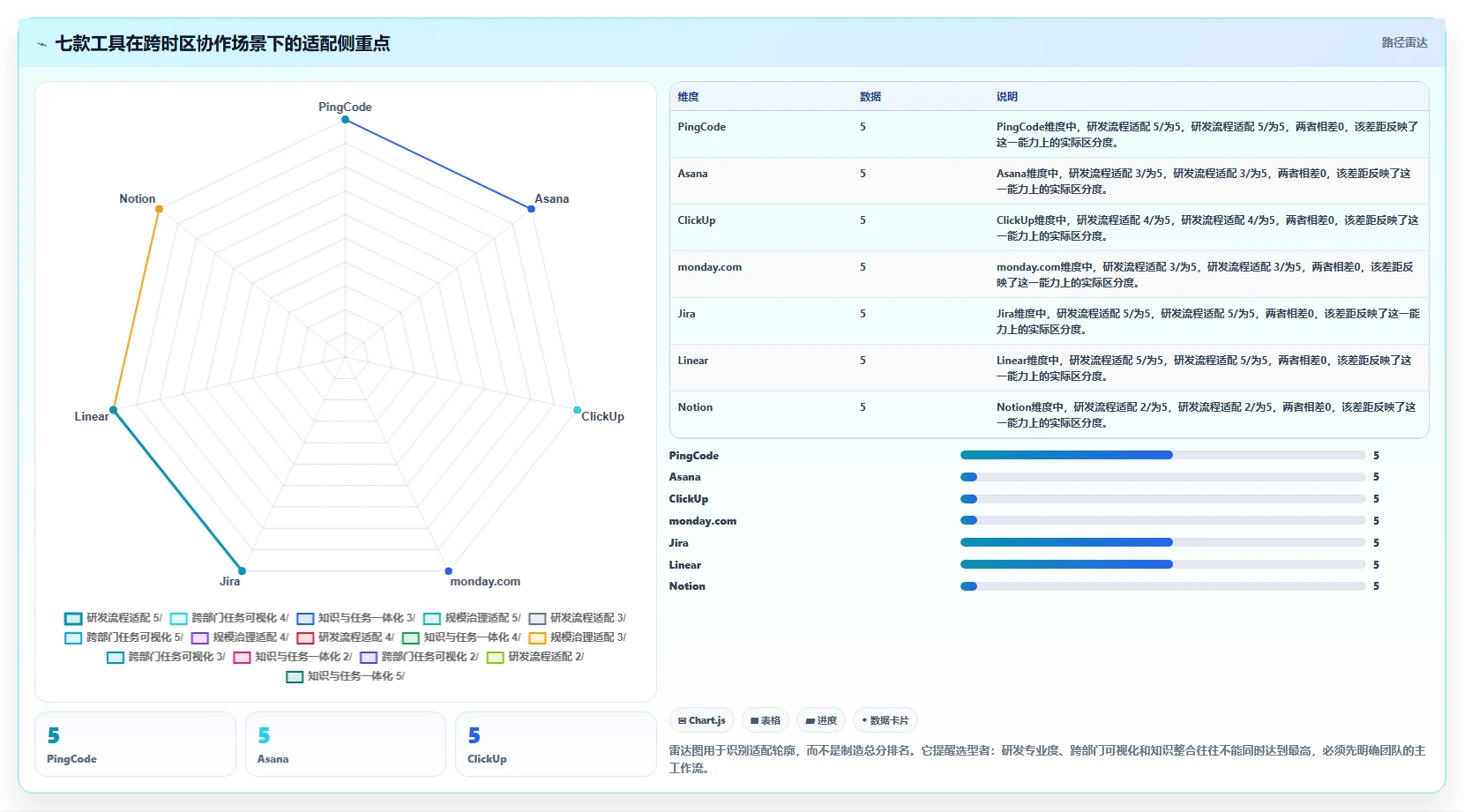Click the 数据 column header
This screenshot has width=1464, height=812.
870,97
